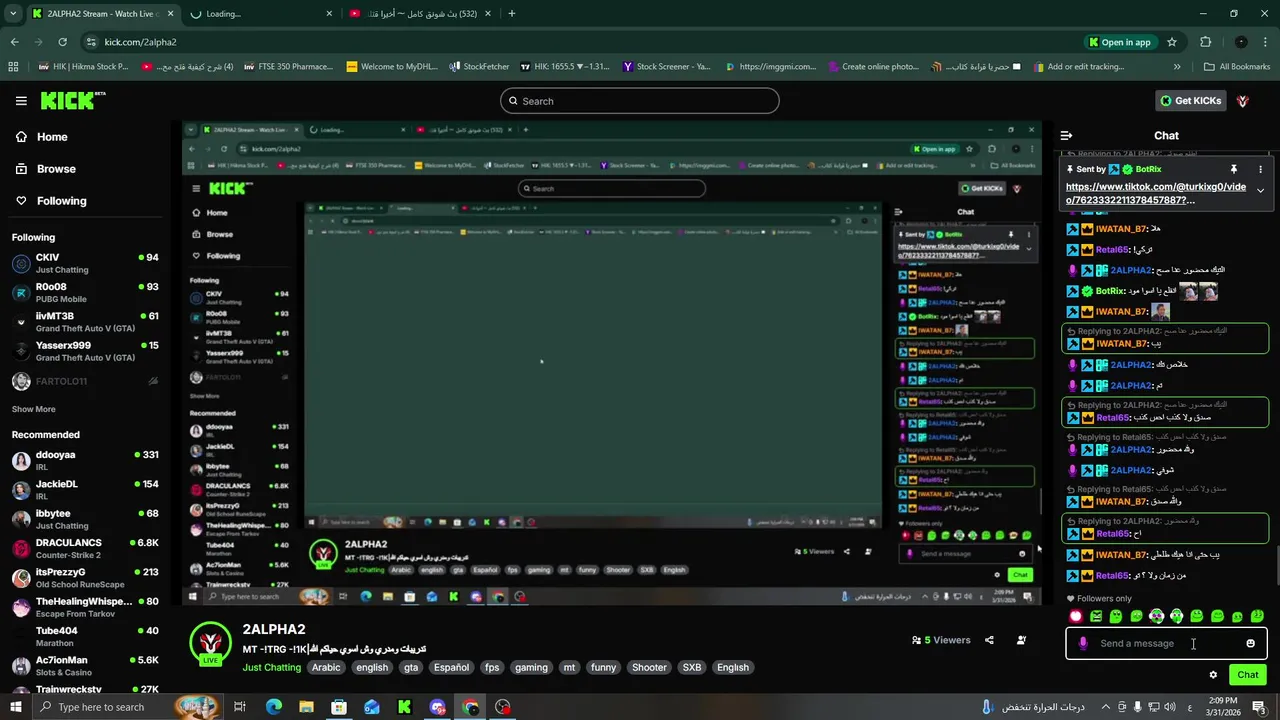Open chat settings gear icon
This screenshot has height=720, width=1280.
[x=1213, y=675]
